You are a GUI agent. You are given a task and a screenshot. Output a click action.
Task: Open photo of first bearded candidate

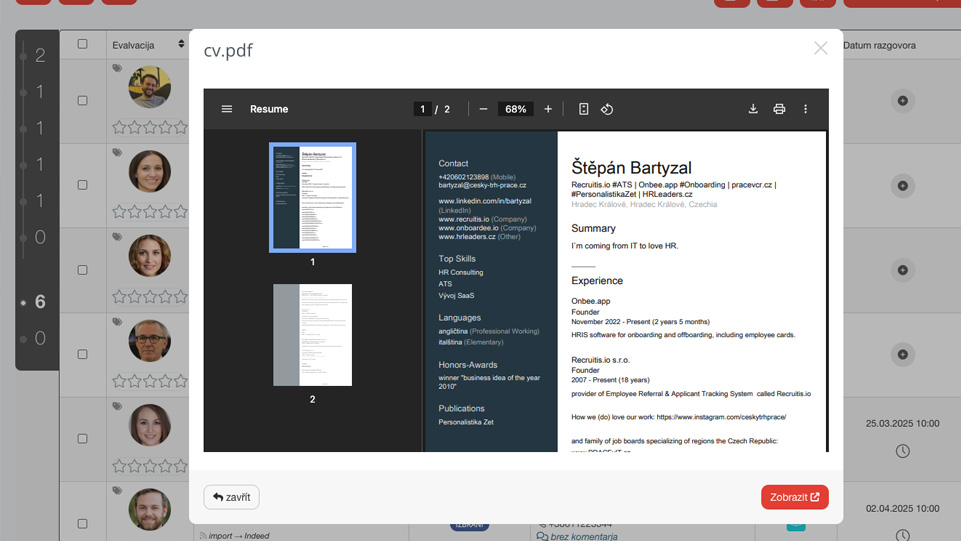point(150,87)
